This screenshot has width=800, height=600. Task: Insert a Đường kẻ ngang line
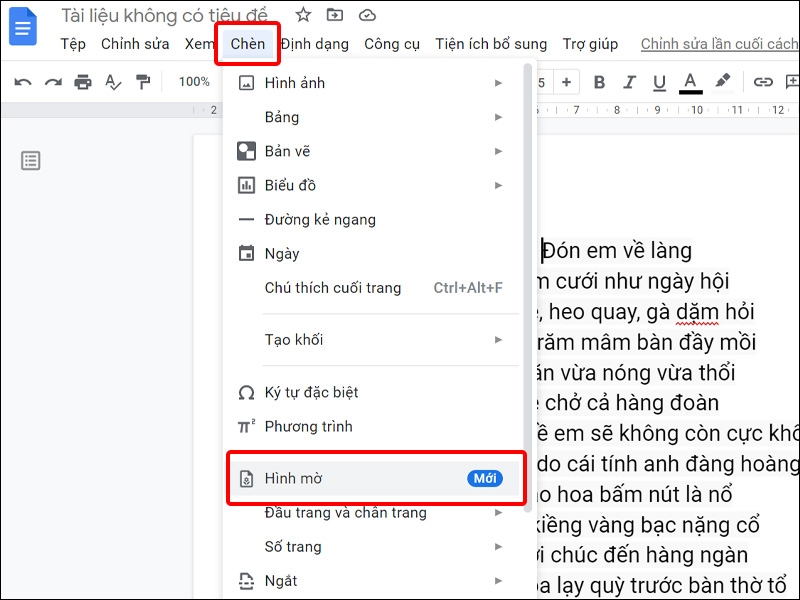373,219
